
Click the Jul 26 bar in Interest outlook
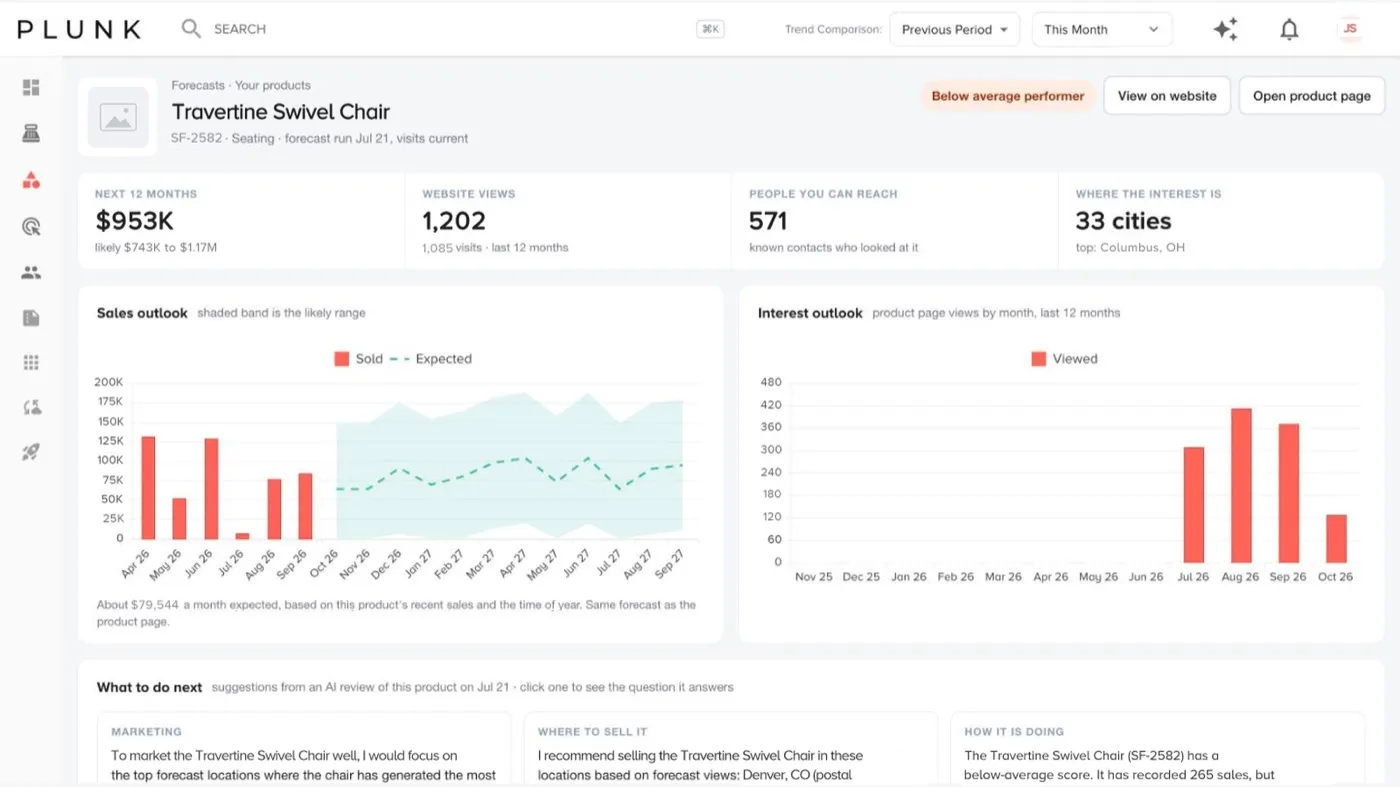click(1193, 505)
